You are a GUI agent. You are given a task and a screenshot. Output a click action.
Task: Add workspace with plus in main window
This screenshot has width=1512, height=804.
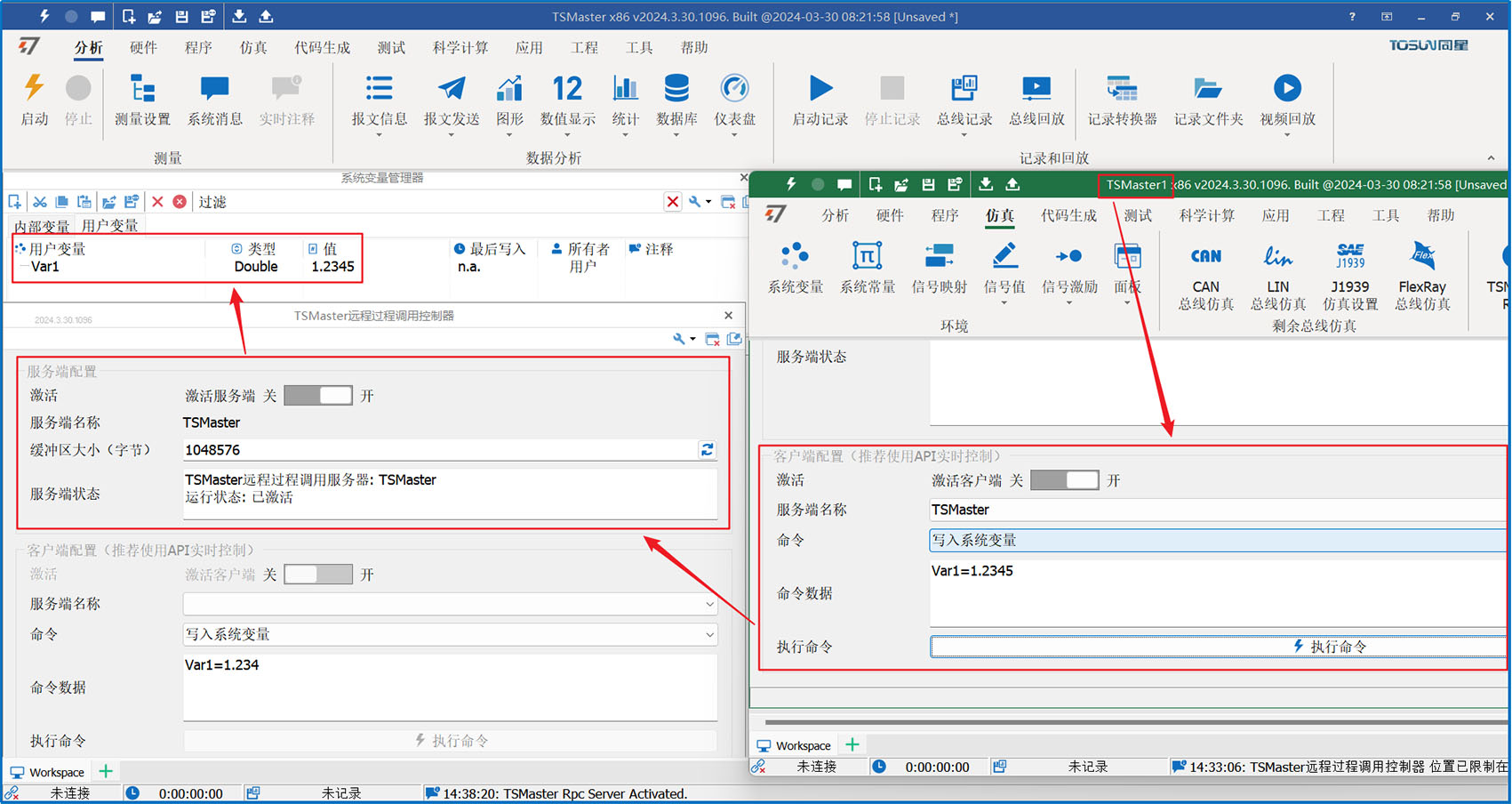pos(106,771)
